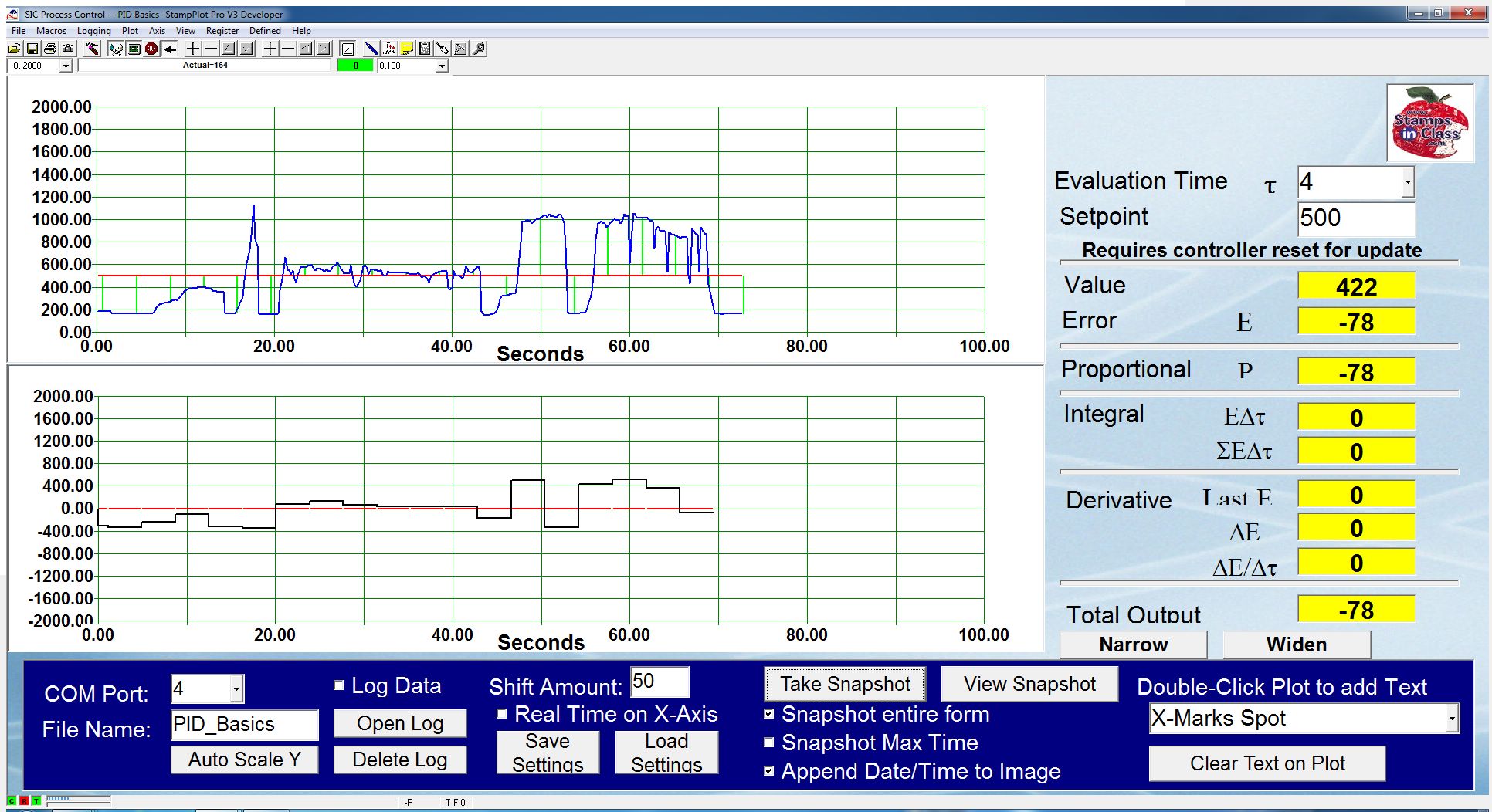Toggle the connect plug toolbar icon
Image resolution: width=1492 pixels, height=812 pixels.
pos(117,49)
